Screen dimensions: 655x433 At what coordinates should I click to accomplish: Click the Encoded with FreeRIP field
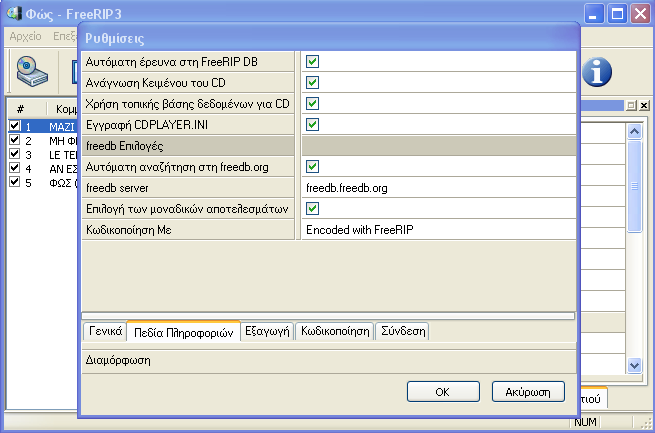[x=439, y=229]
